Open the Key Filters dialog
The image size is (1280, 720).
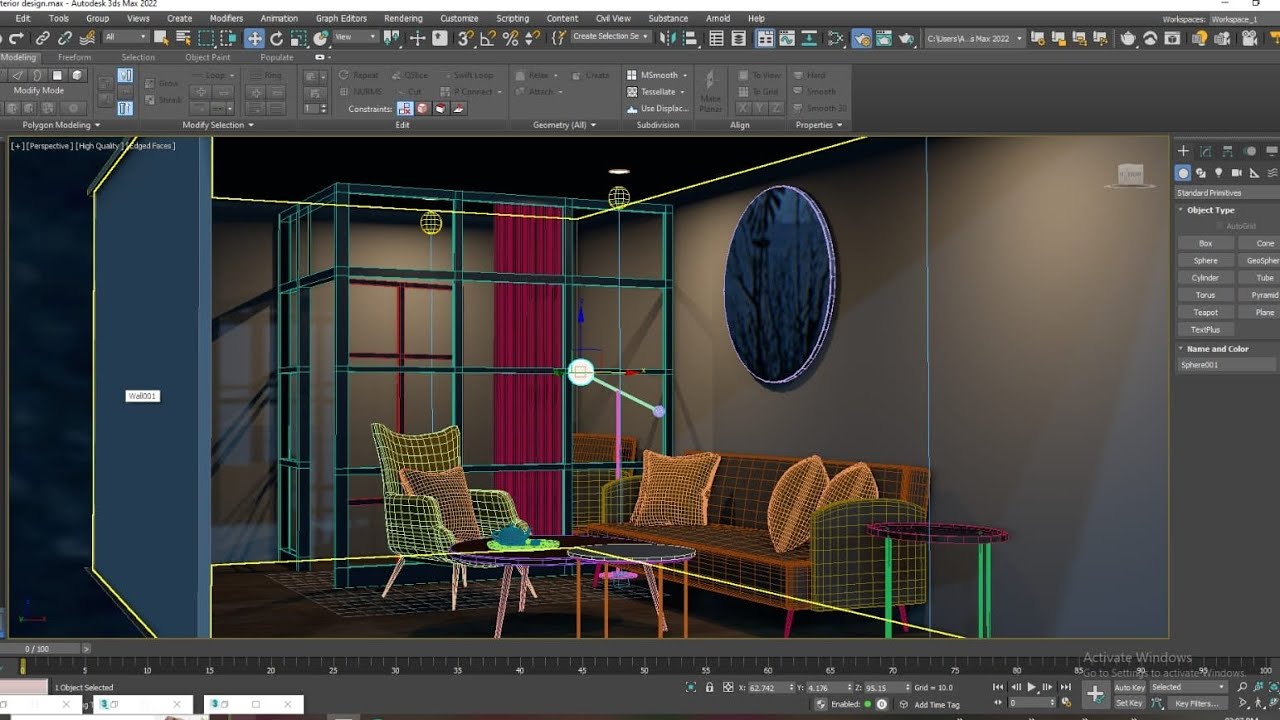[1196, 703]
